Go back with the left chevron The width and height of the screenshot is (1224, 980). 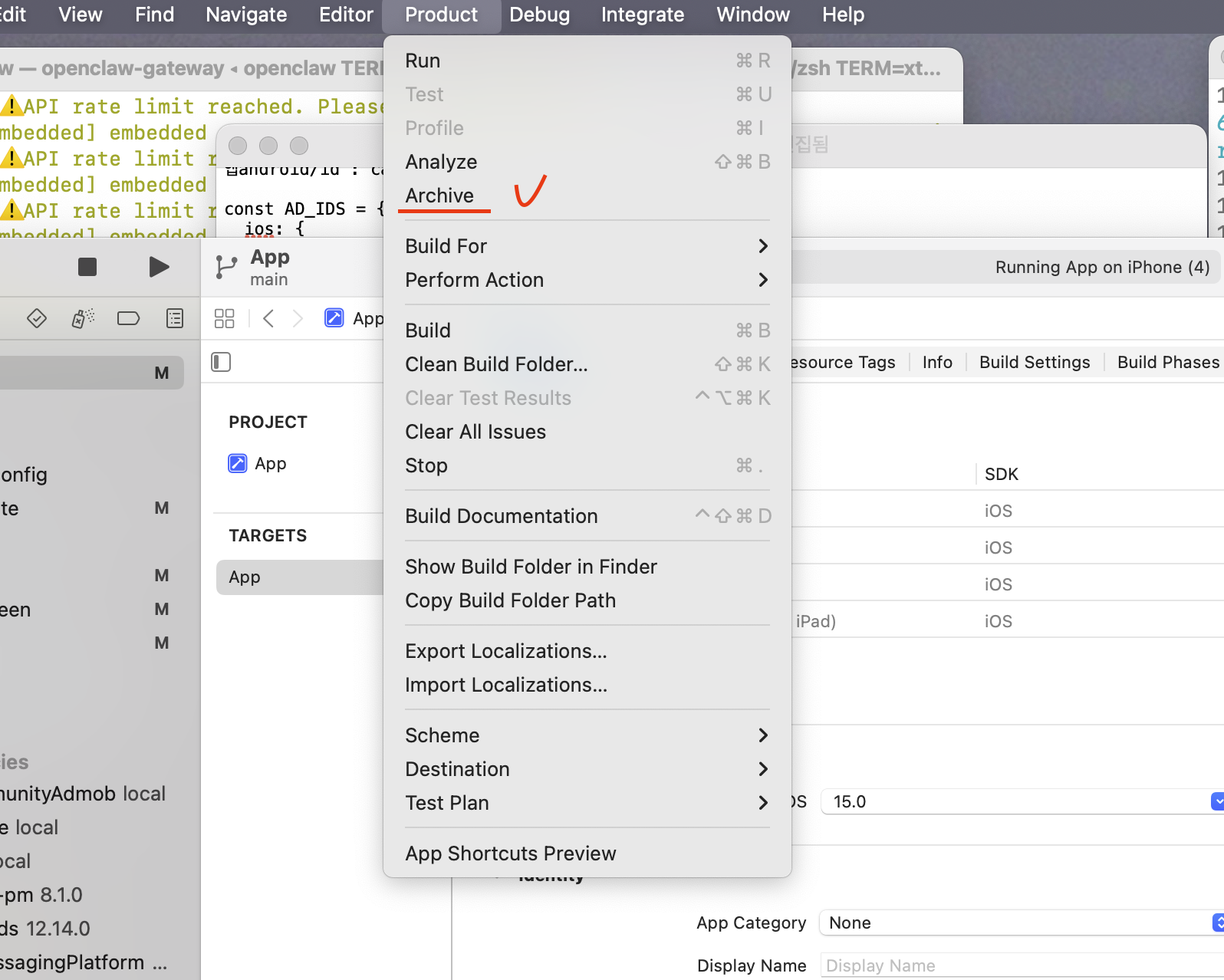pyautogui.click(x=268, y=318)
